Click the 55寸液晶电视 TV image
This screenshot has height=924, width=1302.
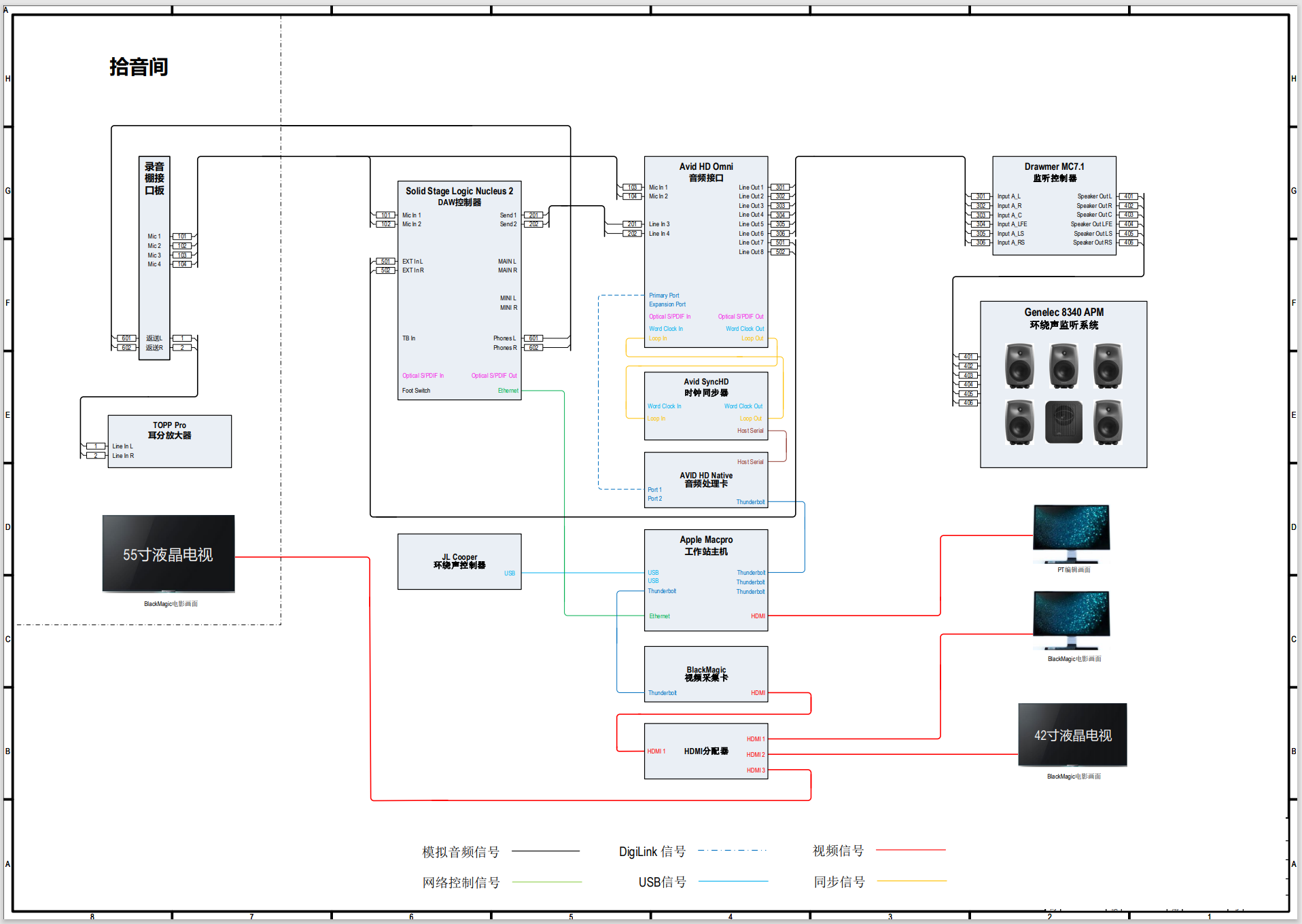pyautogui.click(x=168, y=553)
